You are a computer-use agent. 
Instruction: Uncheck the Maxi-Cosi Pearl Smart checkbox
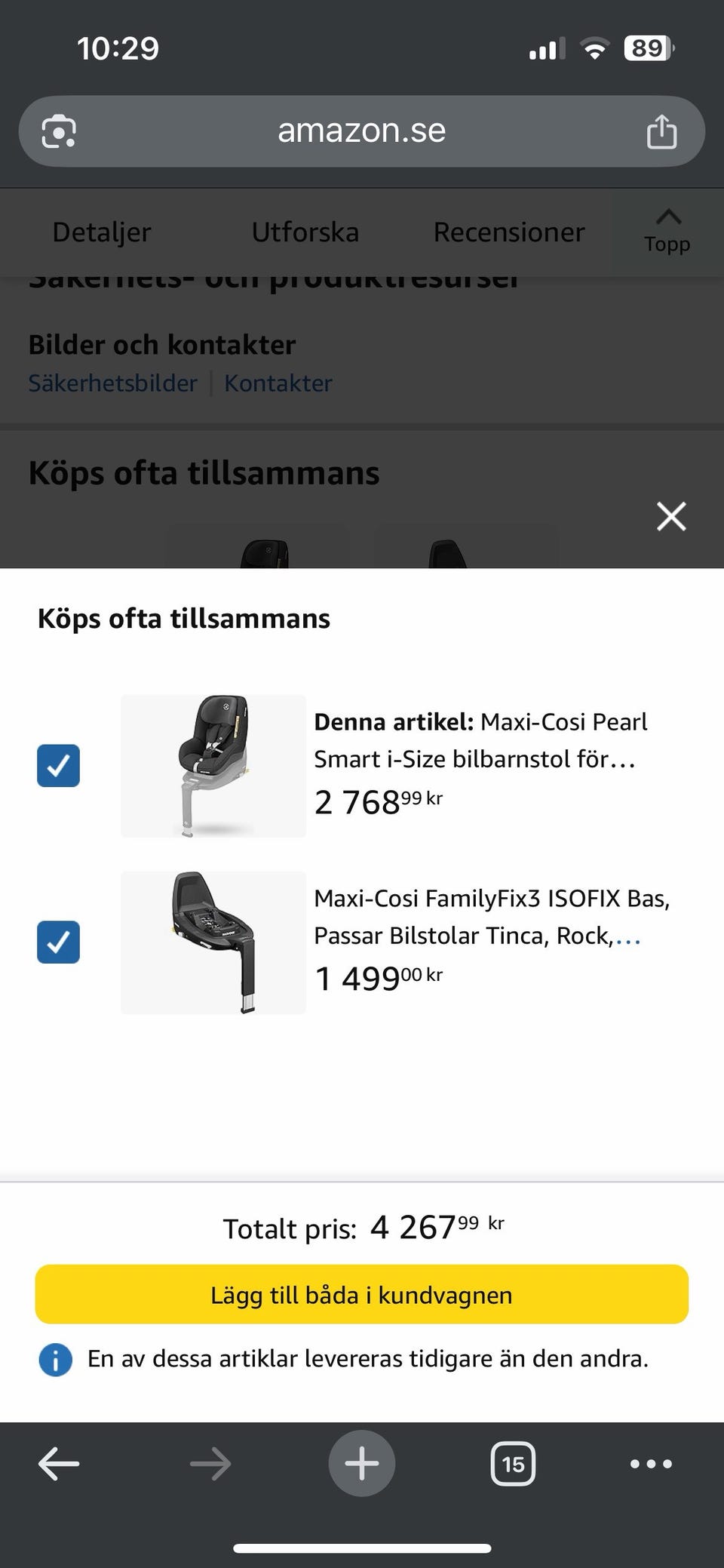[x=59, y=766]
